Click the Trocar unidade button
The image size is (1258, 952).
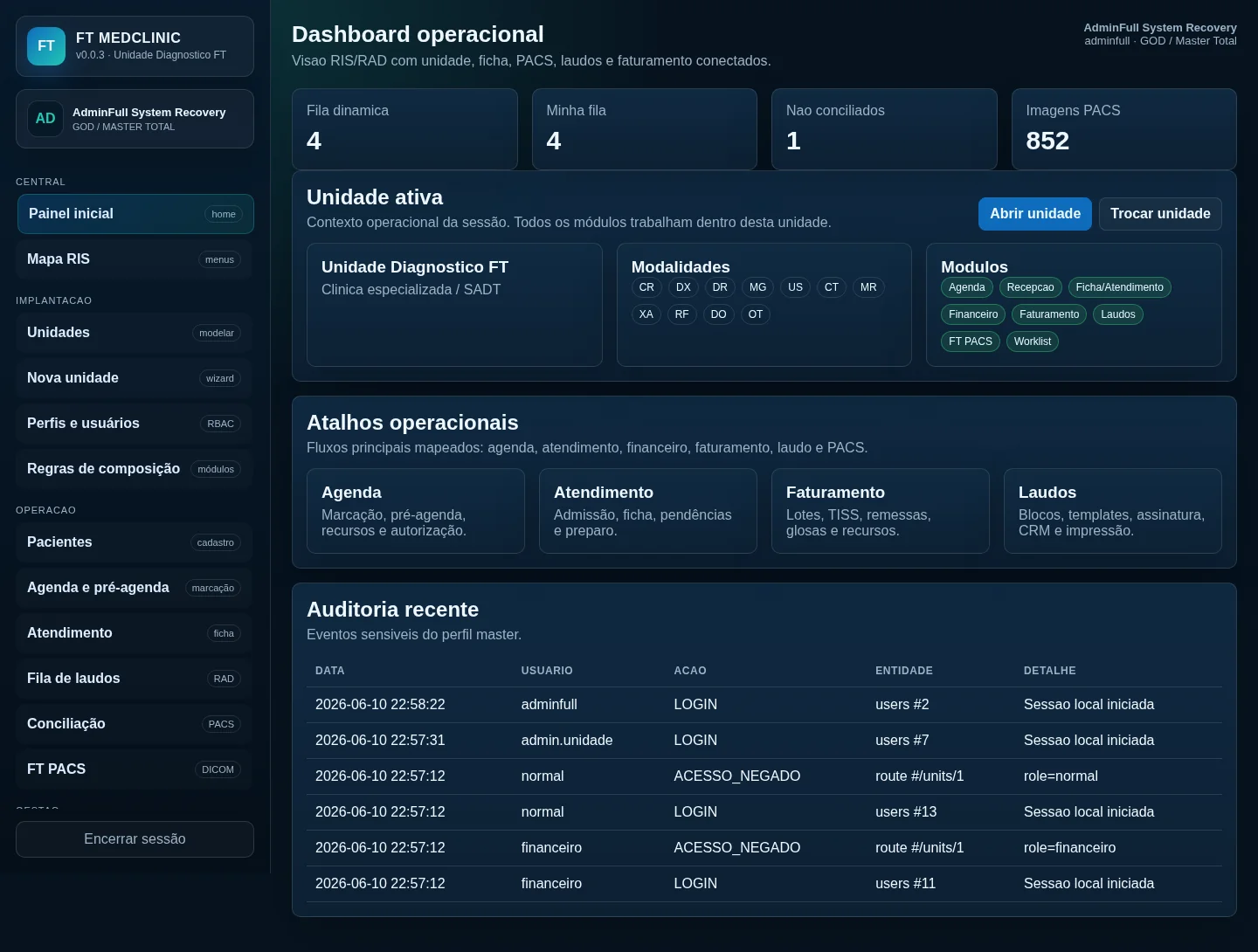(1160, 214)
